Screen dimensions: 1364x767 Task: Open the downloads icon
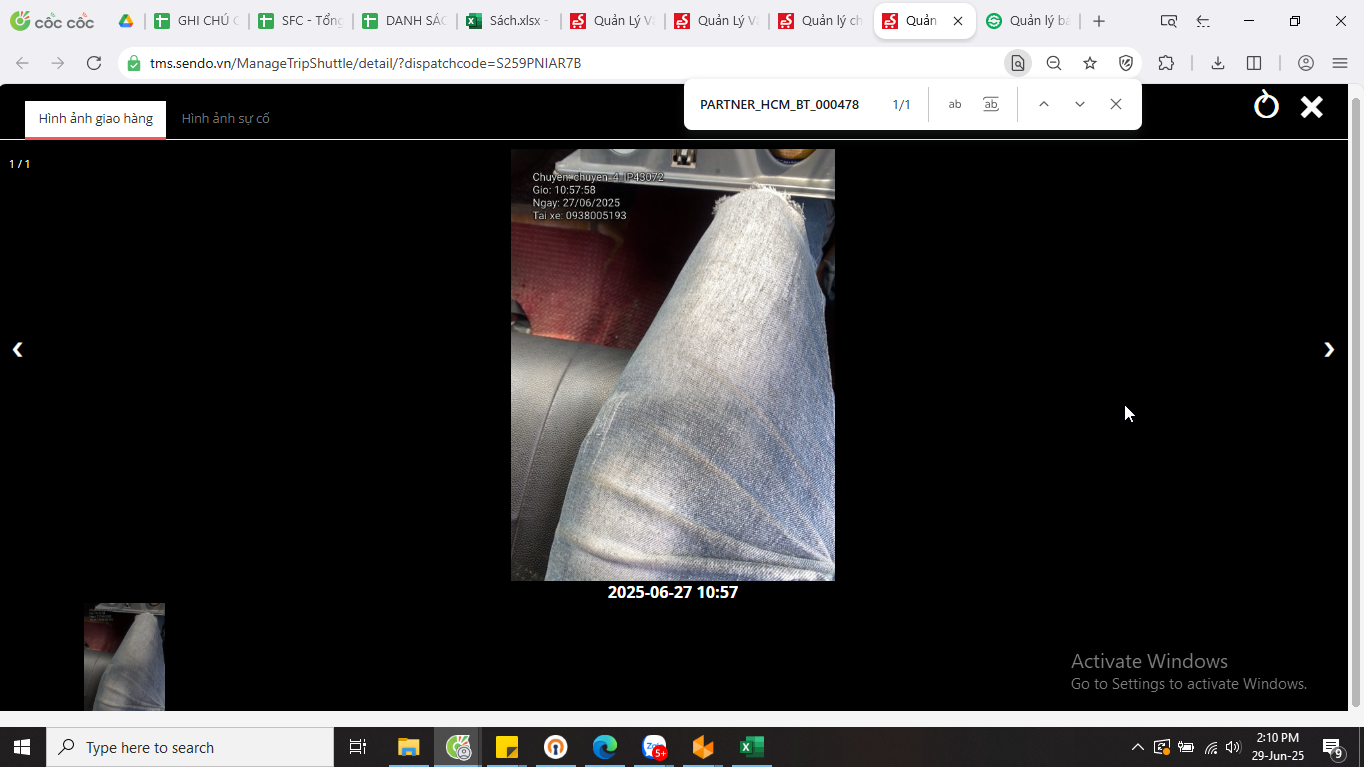tap(1218, 63)
